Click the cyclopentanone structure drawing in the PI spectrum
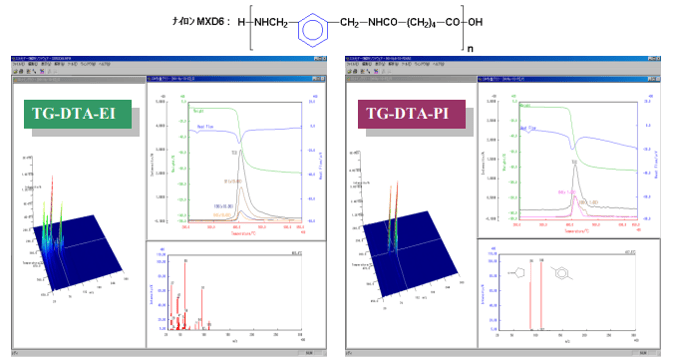The width and height of the screenshot is (673, 364). [x=517, y=272]
